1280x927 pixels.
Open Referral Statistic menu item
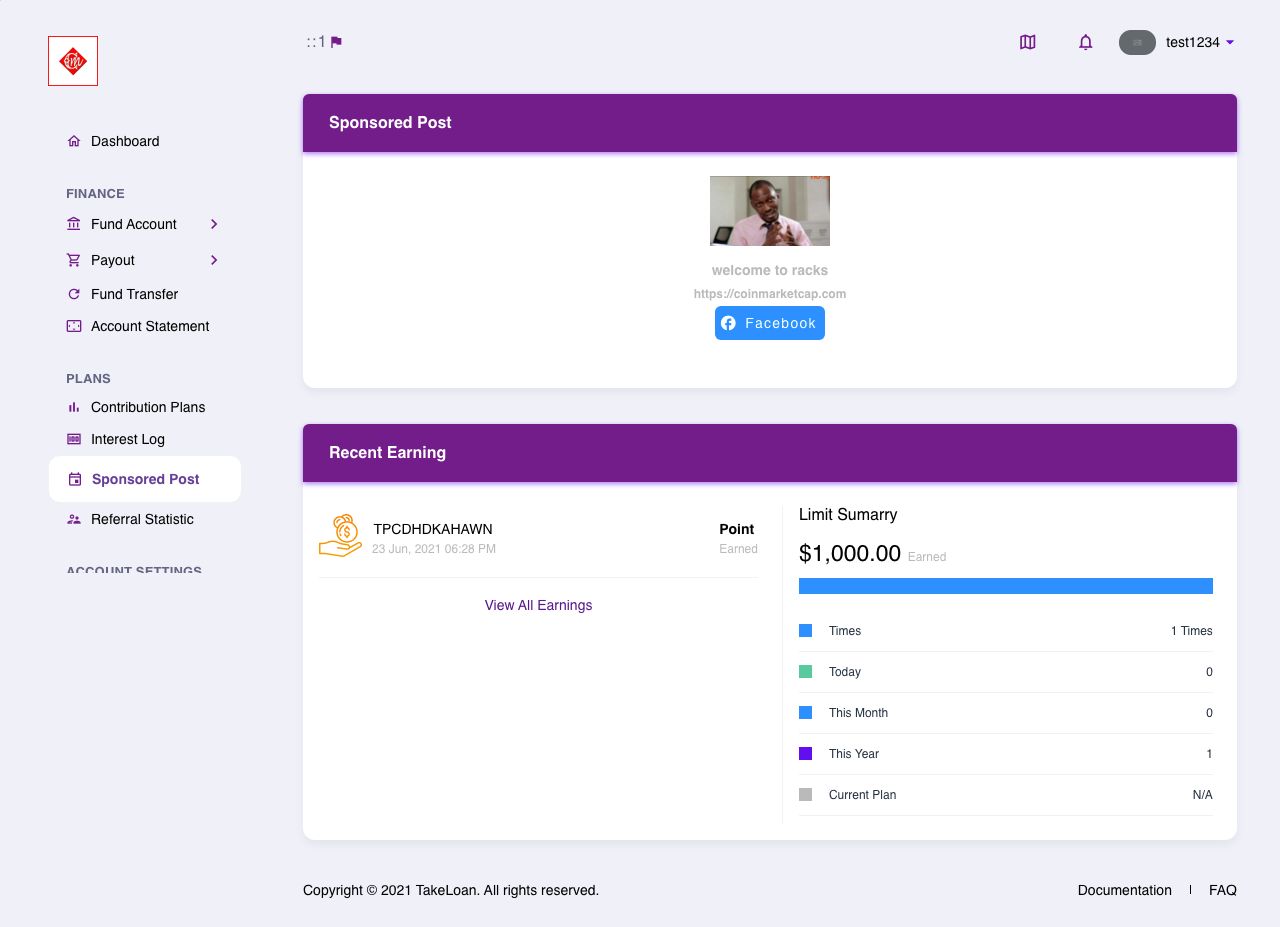(142, 519)
